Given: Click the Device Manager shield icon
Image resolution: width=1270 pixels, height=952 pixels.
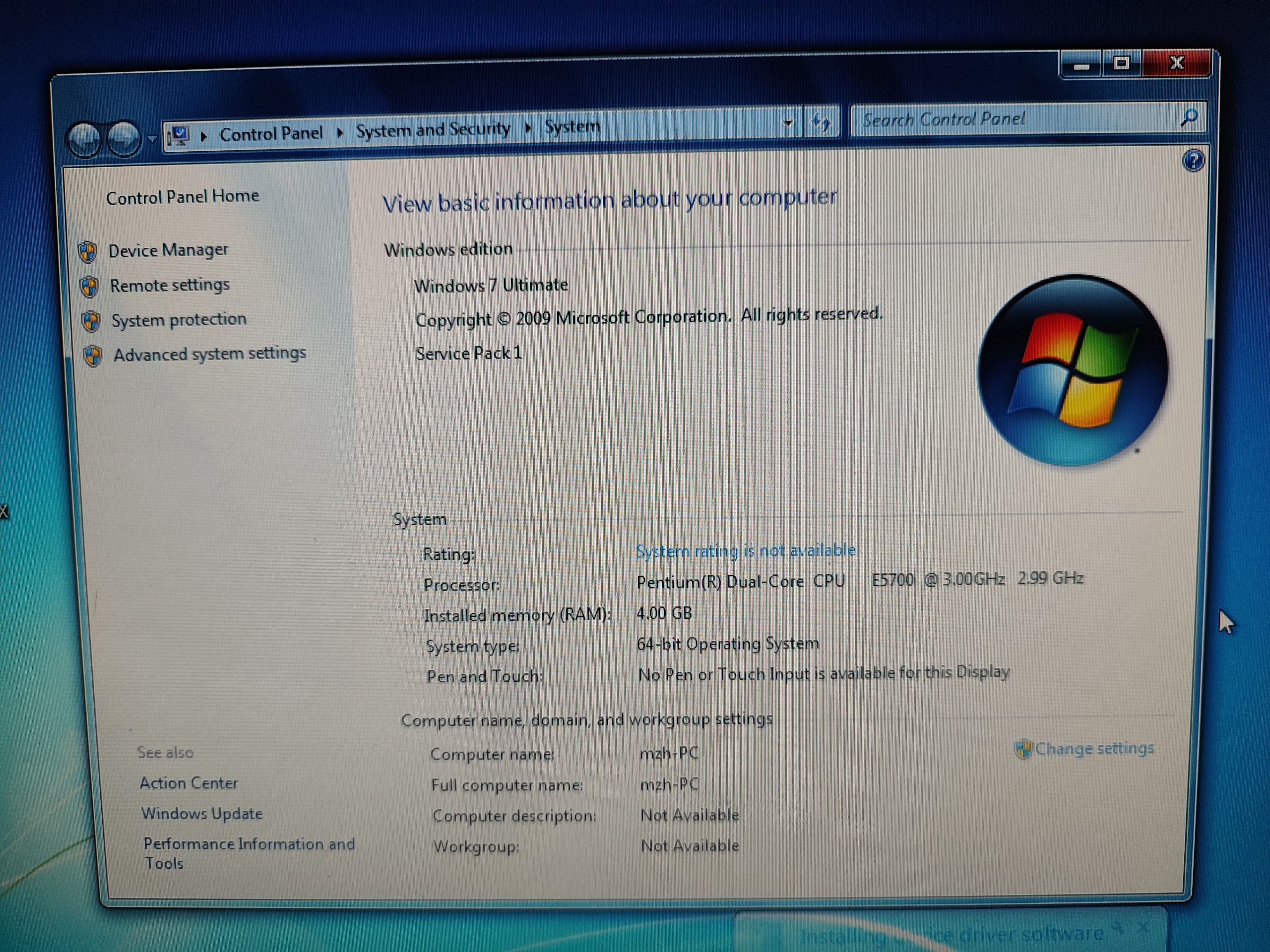Looking at the screenshot, I should [87, 252].
